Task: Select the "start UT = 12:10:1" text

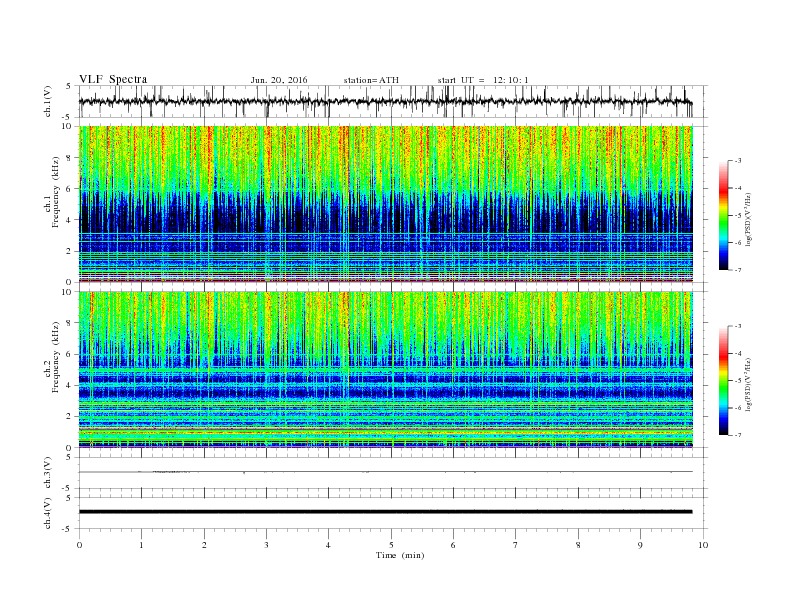Action: coord(483,80)
